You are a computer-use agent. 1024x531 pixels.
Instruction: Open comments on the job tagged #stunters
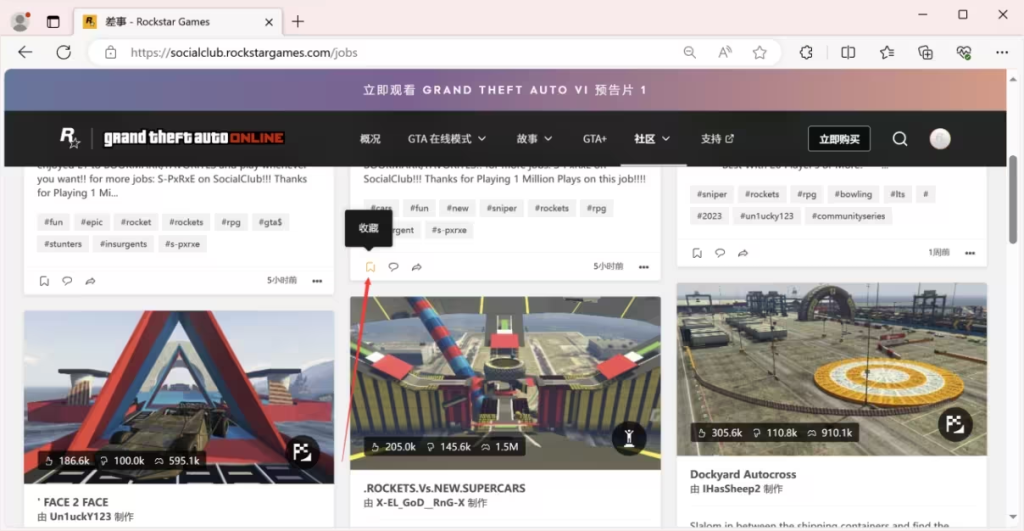[x=67, y=281]
